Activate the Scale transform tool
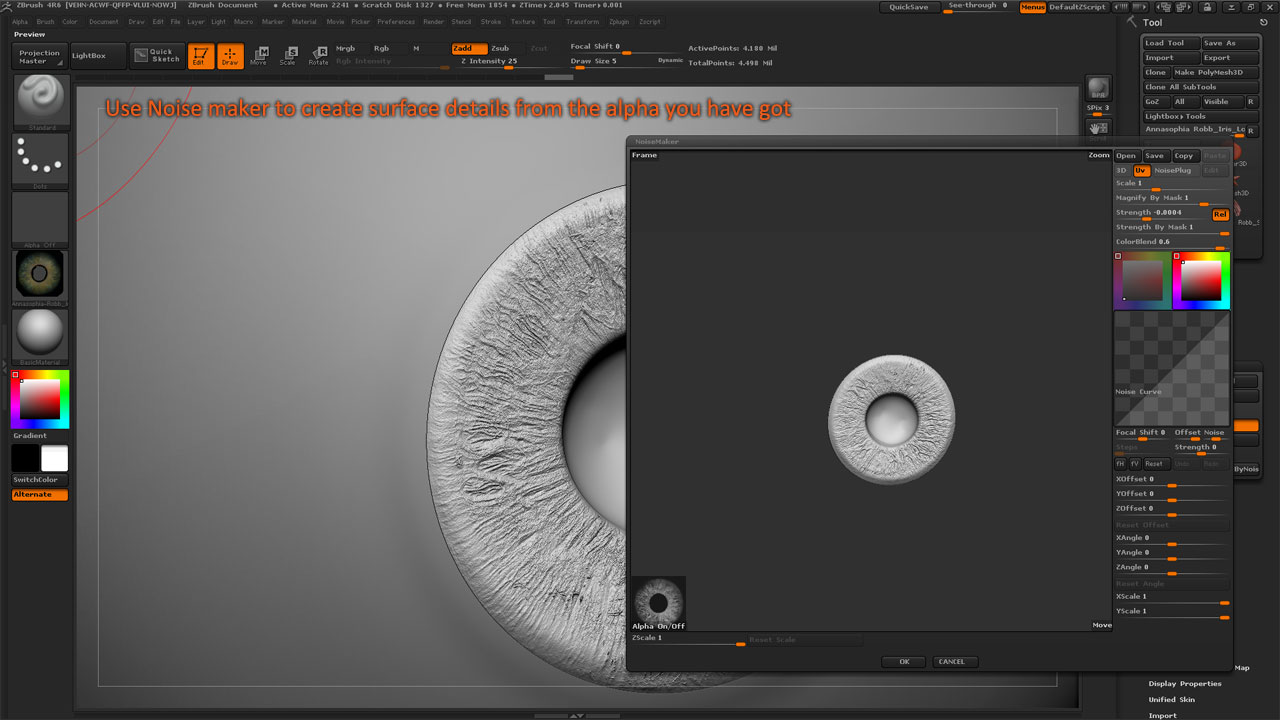The image size is (1280, 720). (x=287, y=56)
